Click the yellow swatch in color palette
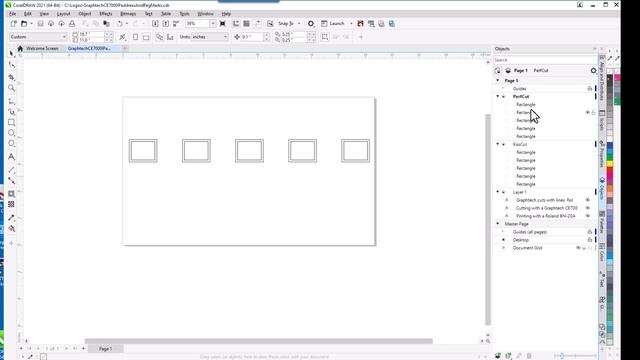Image resolution: width=640 pixels, height=360 pixels. [610, 164]
